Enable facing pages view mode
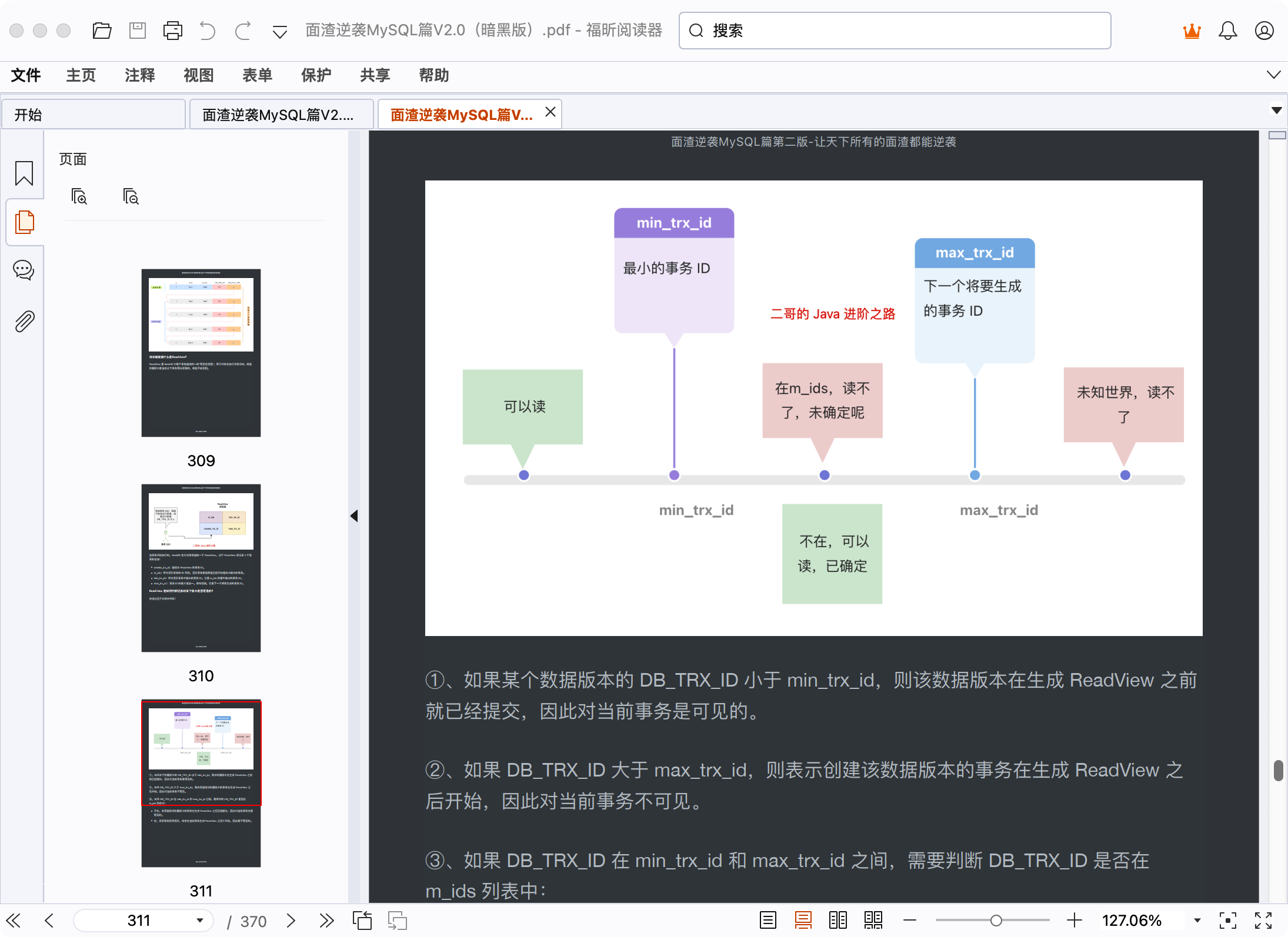Viewport: 1288px width, 937px height. click(837, 920)
